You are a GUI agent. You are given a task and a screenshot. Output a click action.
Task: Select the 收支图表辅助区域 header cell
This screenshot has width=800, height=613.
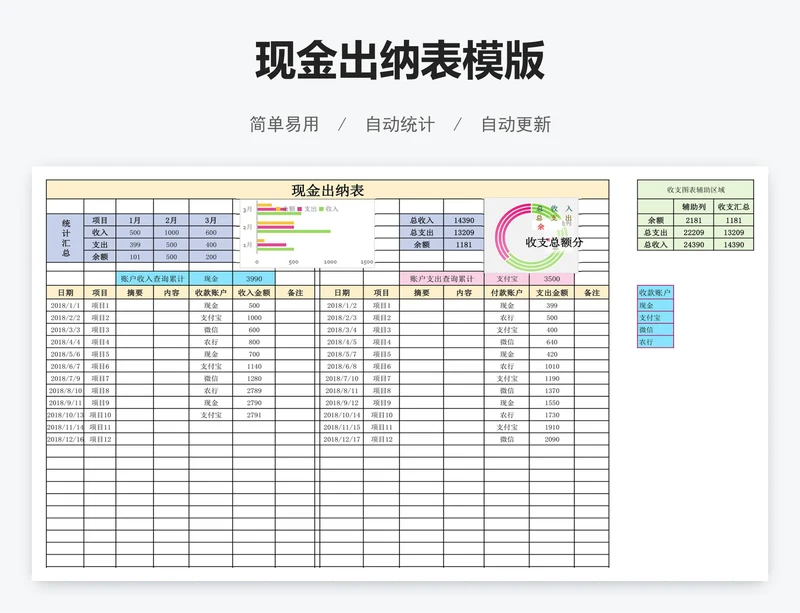pyautogui.click(x=695, y=189)
